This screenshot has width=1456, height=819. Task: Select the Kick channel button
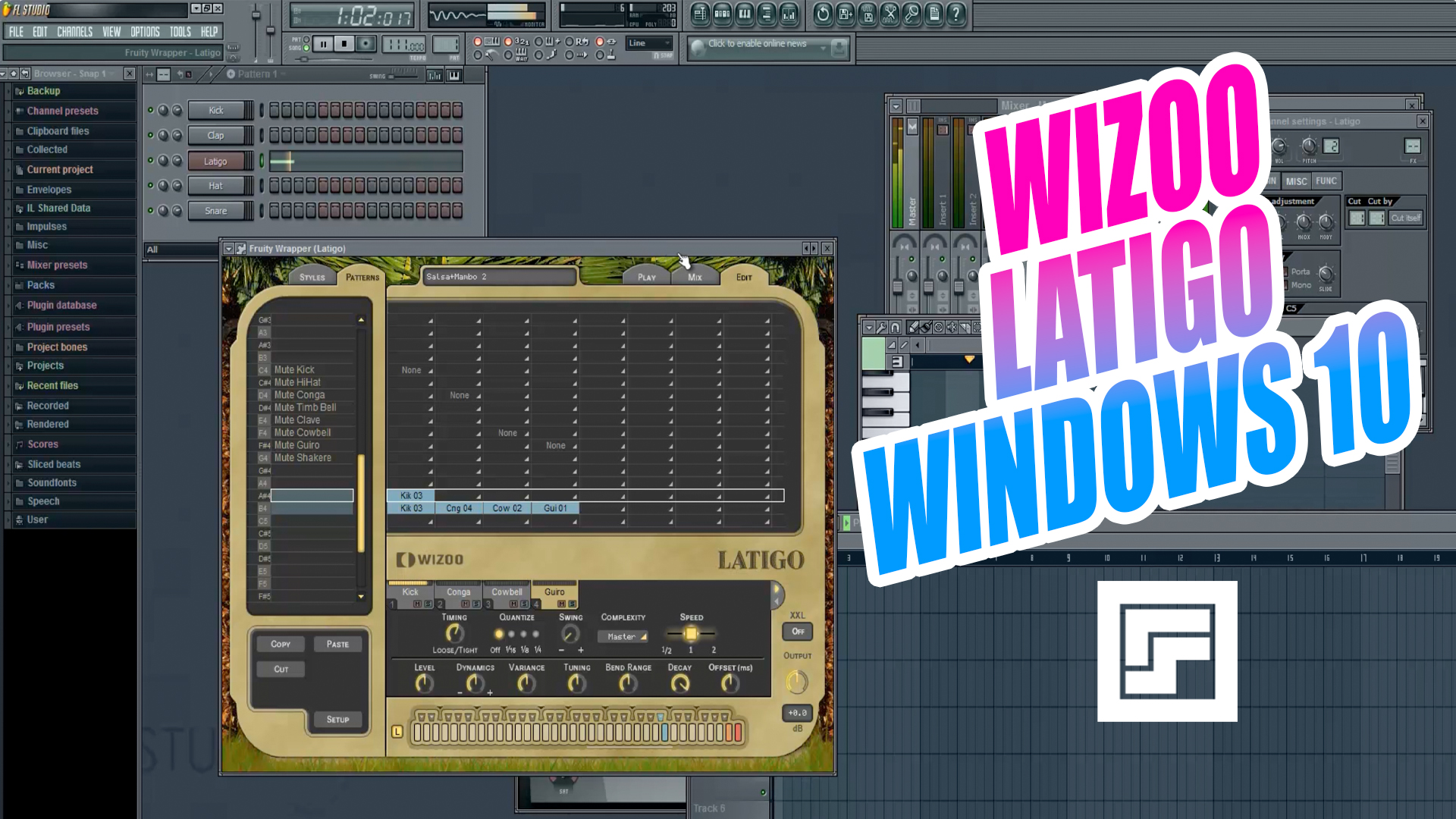(216, 111)
